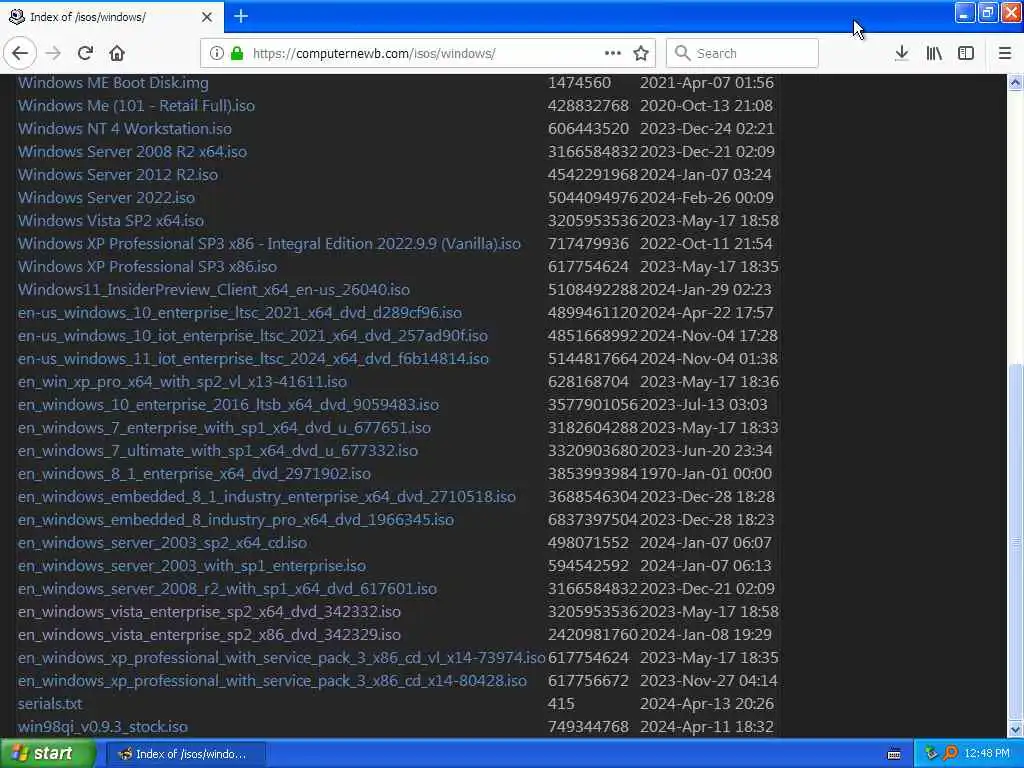The height and width of the screenshot is (768, 1024).
Task: Open a new tab with plus
Action: coord(241,16)
